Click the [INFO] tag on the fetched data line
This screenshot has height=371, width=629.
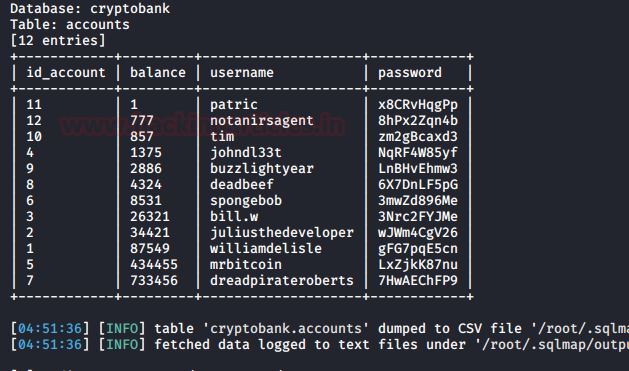(x=122, y=345)
